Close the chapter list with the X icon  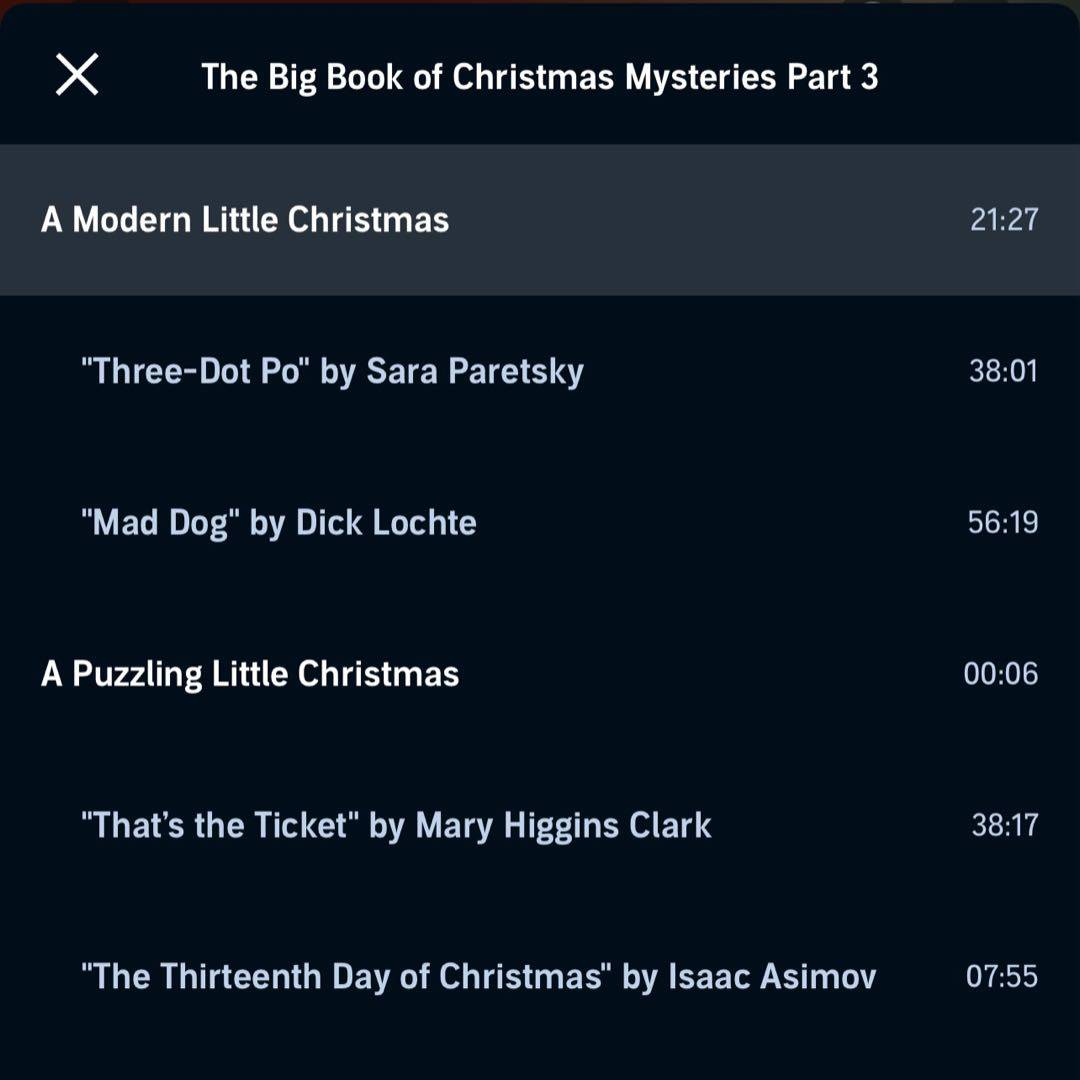coord(77,75)
